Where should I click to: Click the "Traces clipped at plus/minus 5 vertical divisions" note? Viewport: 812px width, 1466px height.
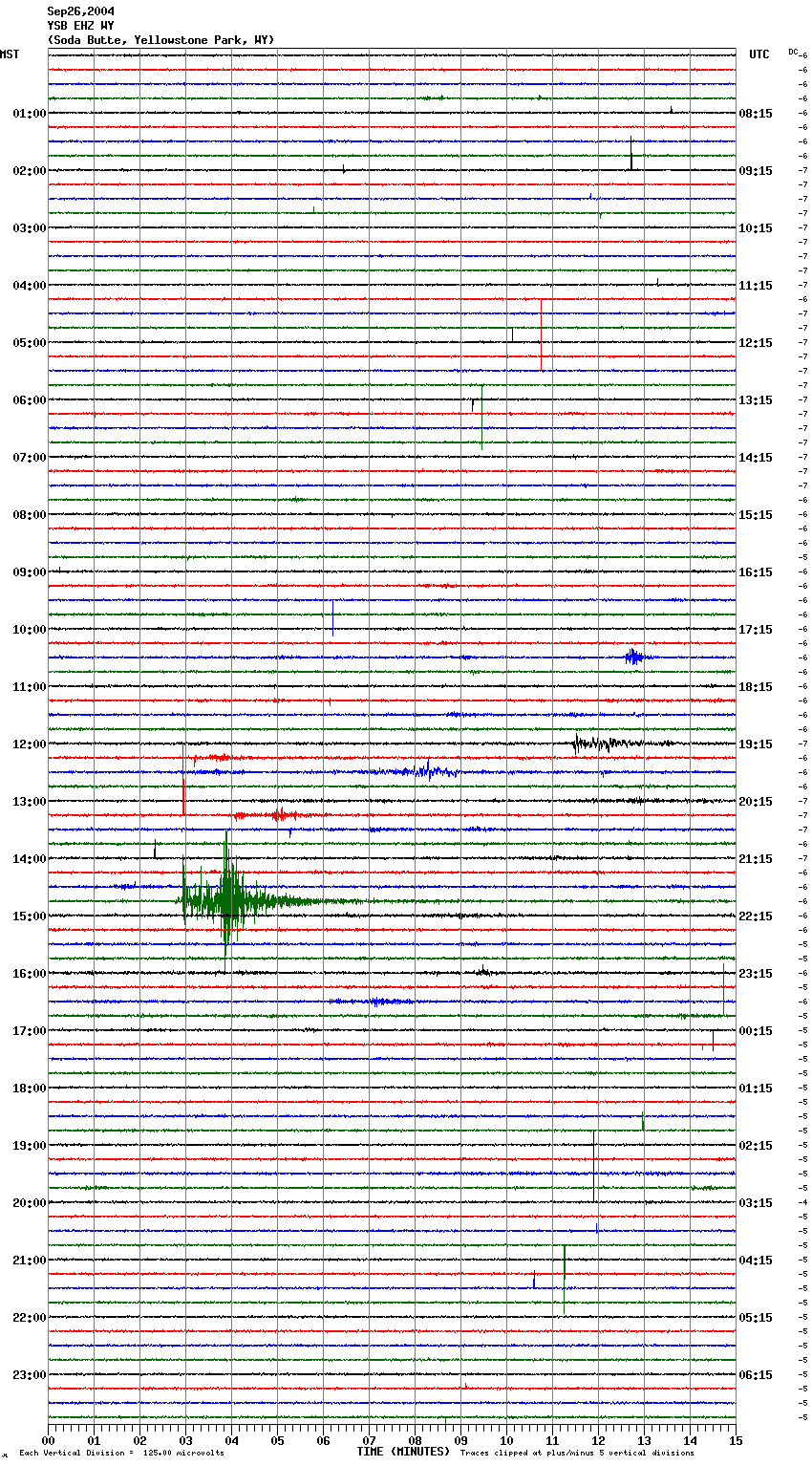[x=577, y=1454]
